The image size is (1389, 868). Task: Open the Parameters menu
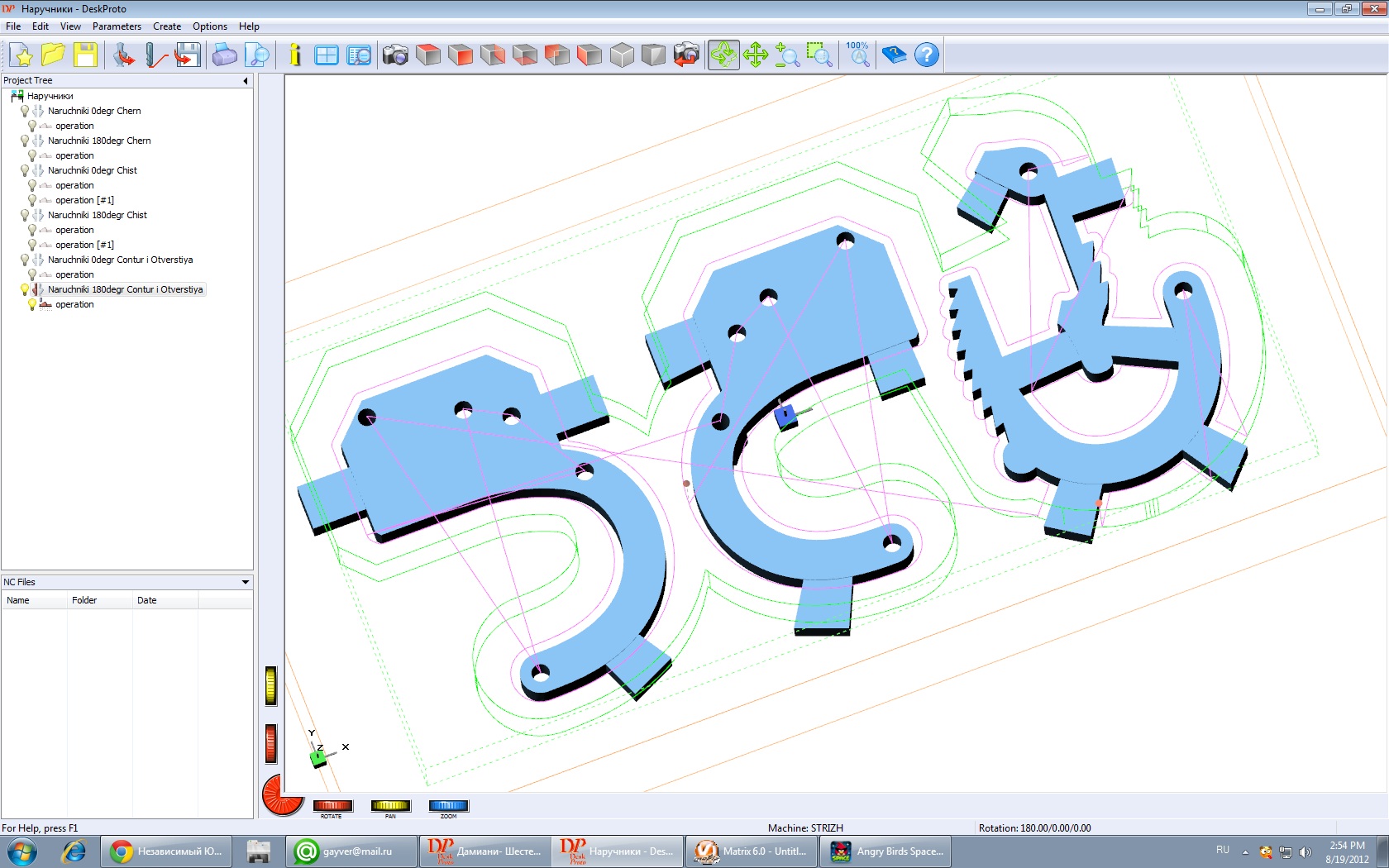point(117,26)
